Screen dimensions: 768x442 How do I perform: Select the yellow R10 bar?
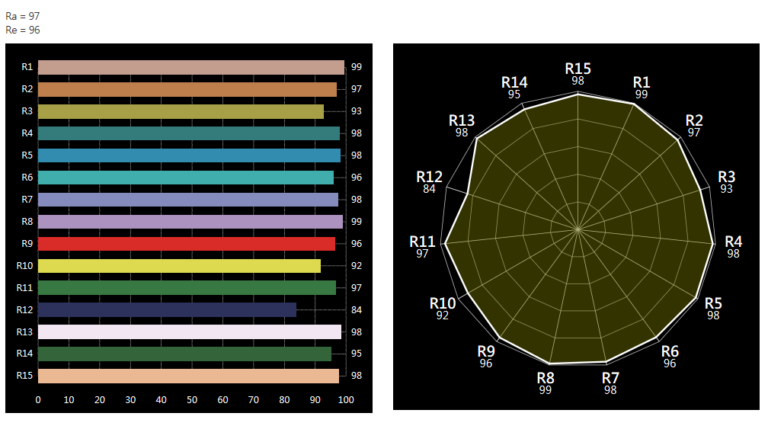click(180, 266)
